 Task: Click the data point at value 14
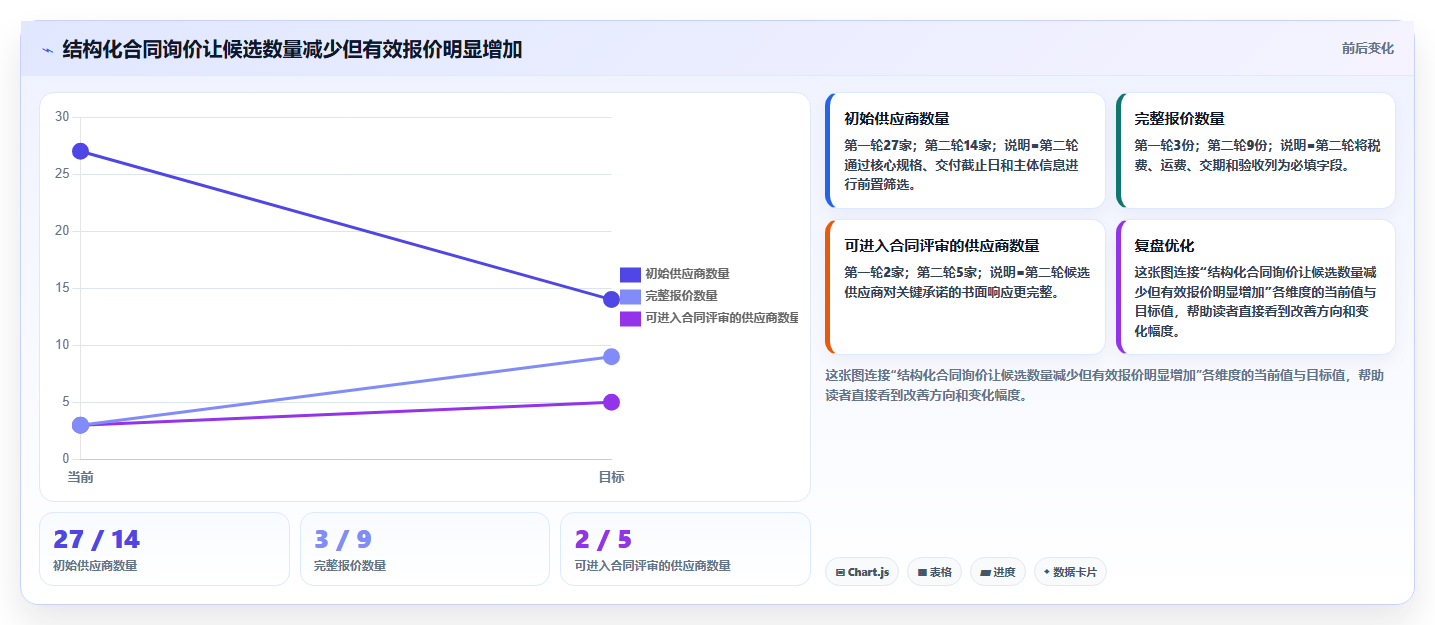click(611, 299)
